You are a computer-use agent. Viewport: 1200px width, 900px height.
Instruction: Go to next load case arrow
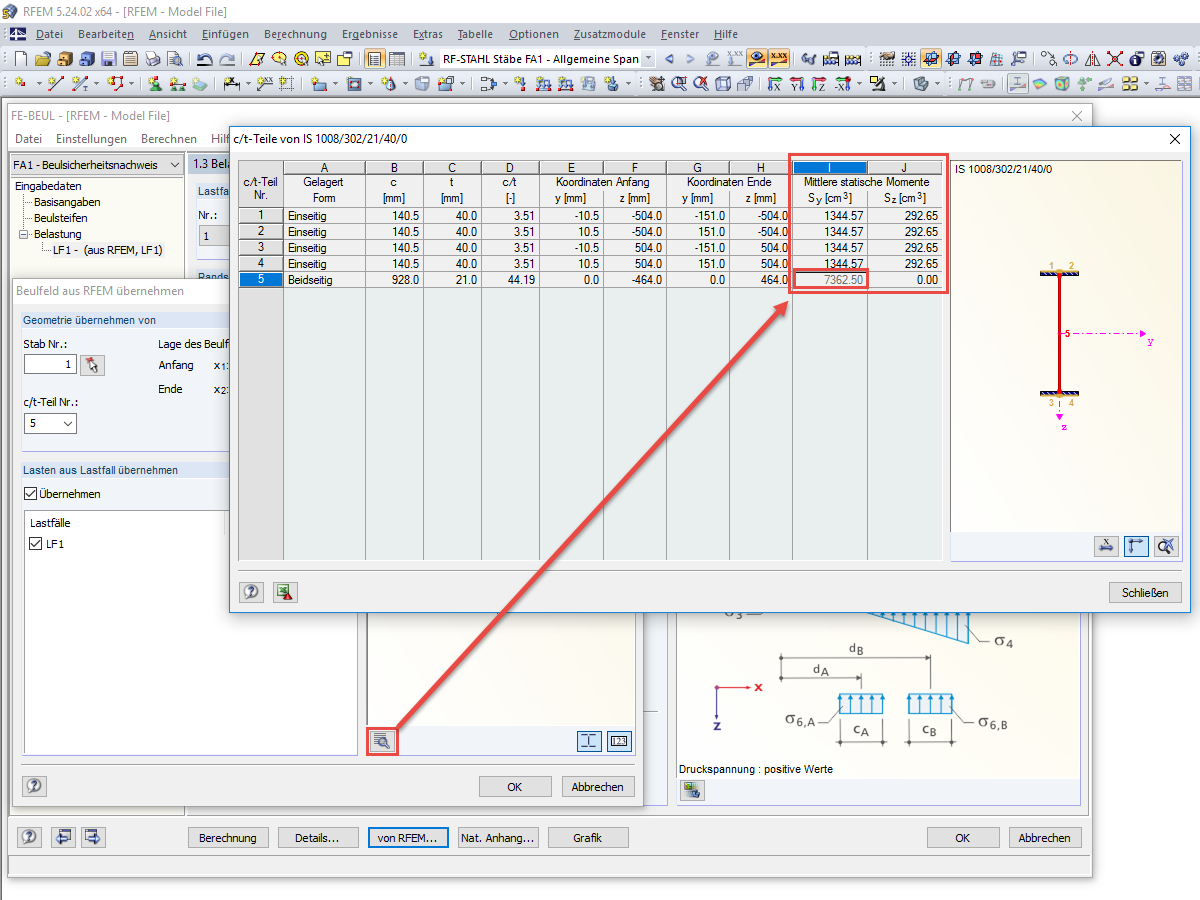pos(690,58)
